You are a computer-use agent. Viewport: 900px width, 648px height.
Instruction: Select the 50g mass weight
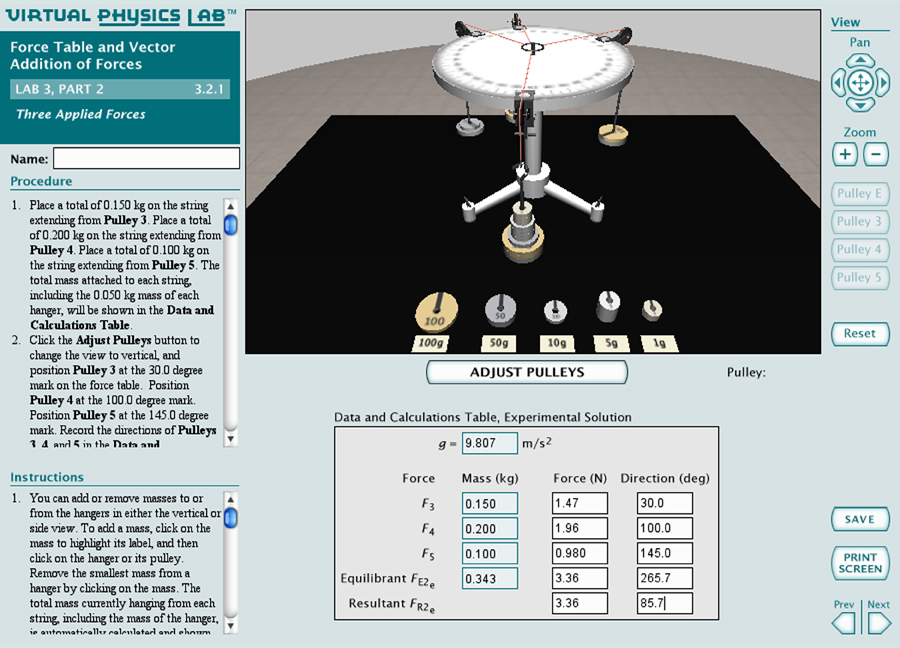[x=499, y=310]
